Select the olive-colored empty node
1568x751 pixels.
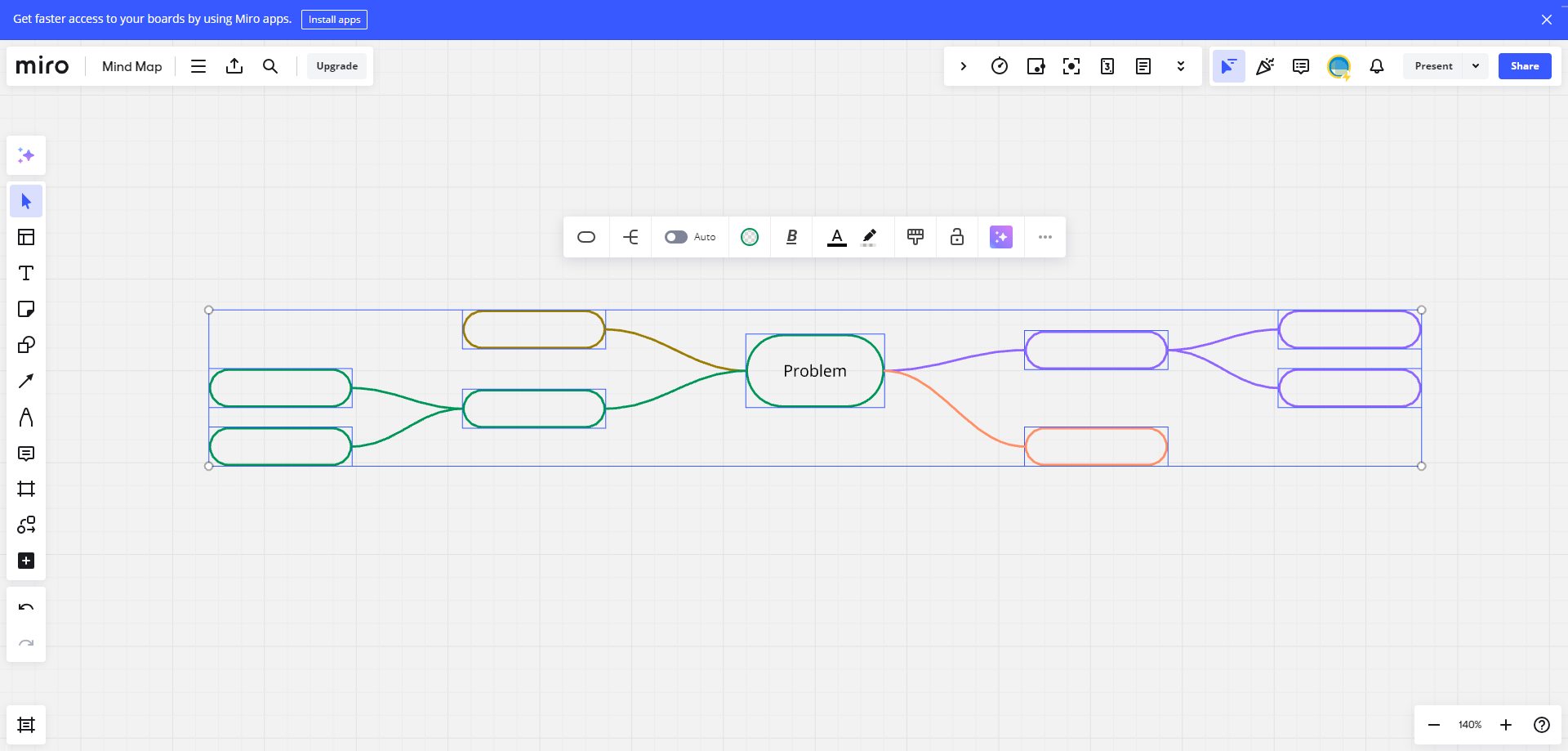[534, 329]
